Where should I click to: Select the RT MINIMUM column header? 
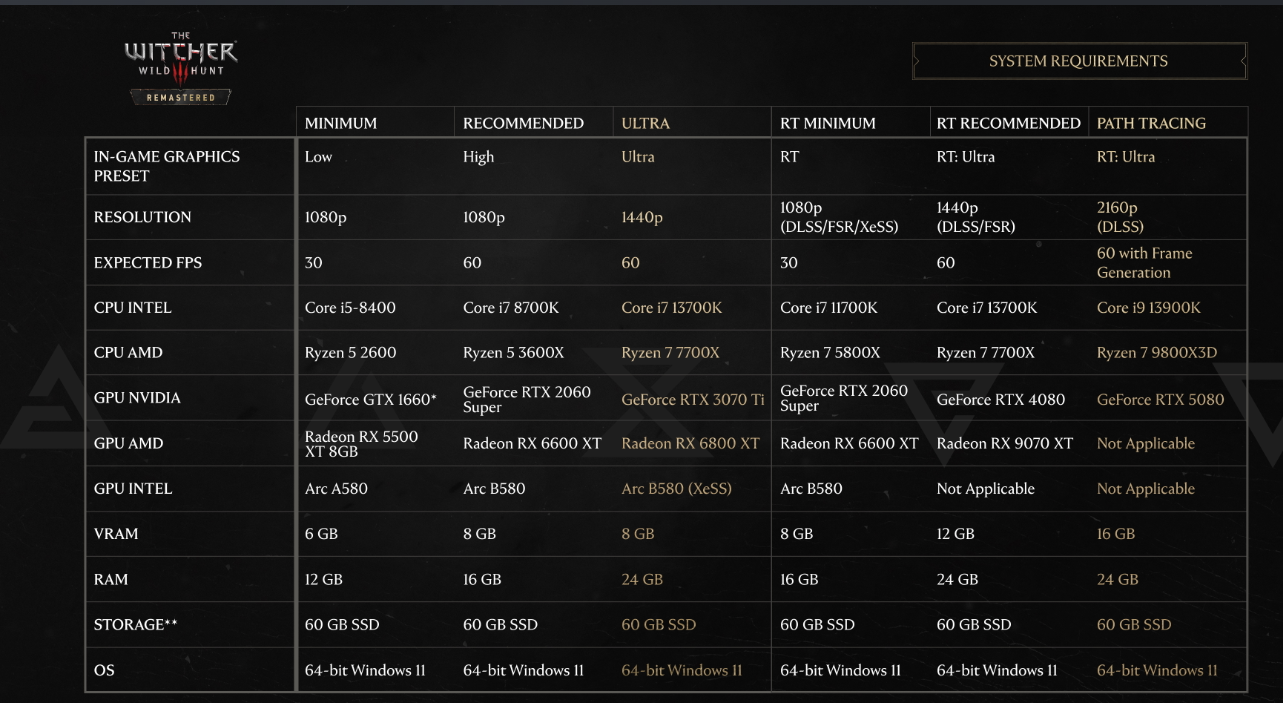pos(828,123)
